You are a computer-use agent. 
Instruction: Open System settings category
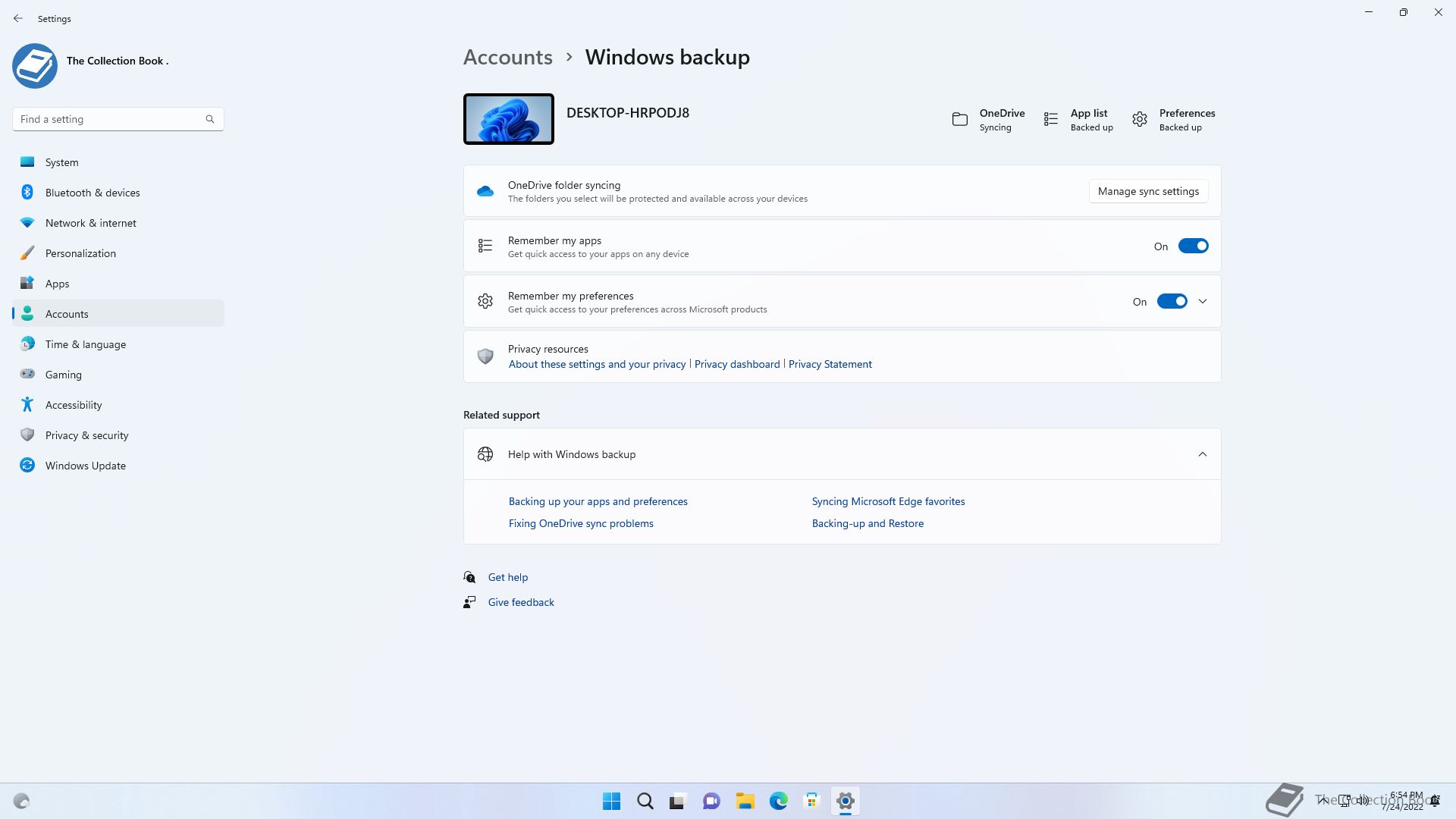tap(118, 162)
